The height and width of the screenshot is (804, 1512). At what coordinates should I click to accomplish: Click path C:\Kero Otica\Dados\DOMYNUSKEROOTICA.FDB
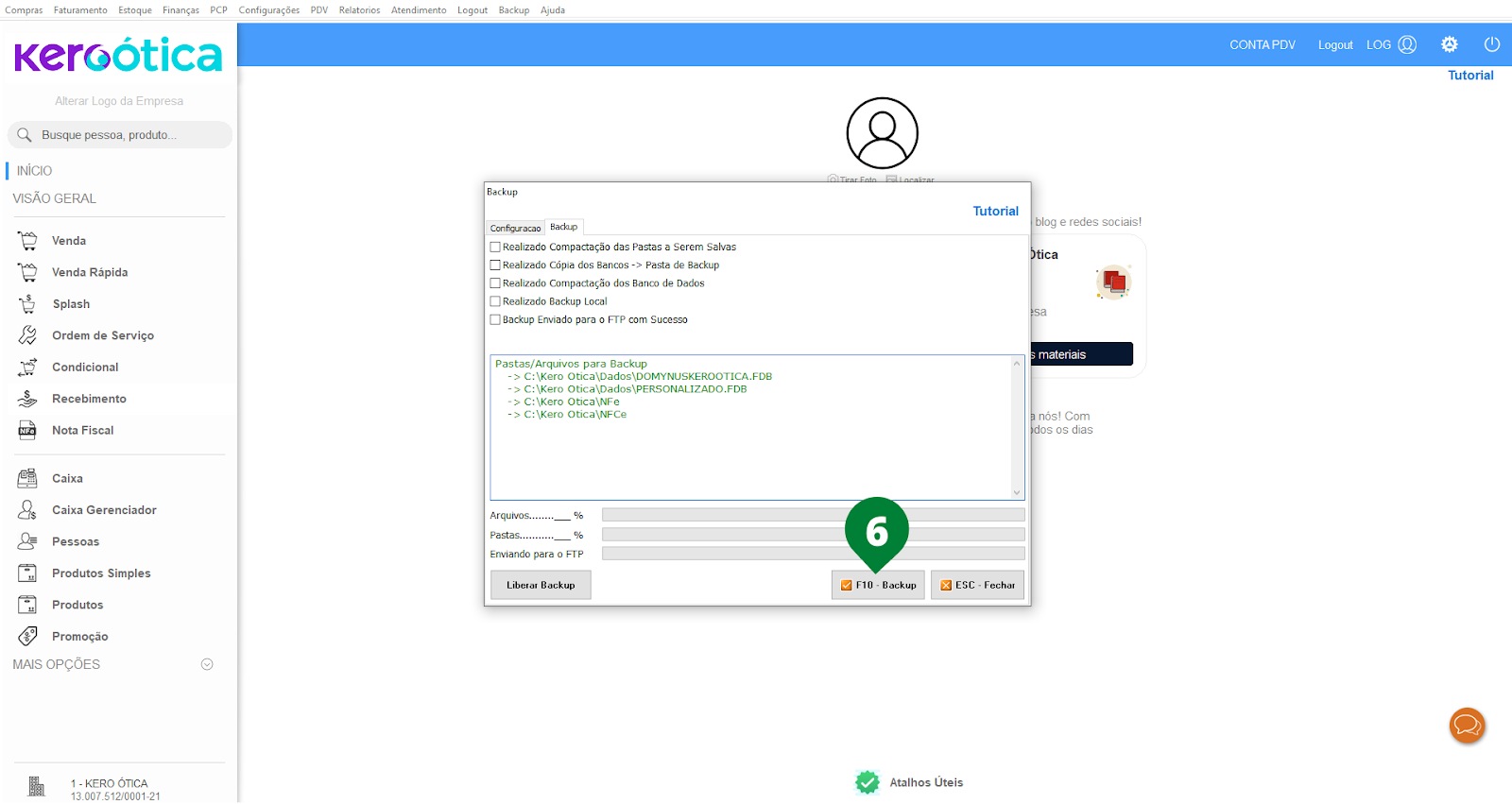click(x=647, y=376)
